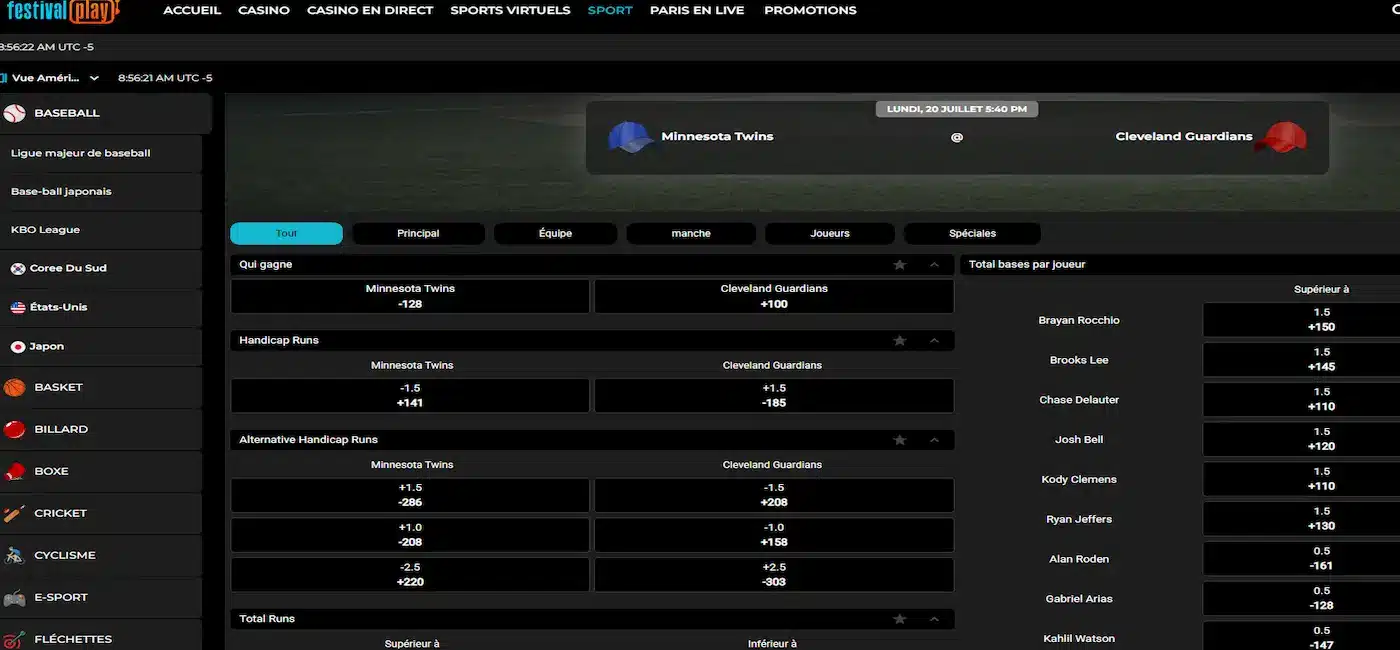The width and height of the screenshot is (1400, 650).
Task: Favorite the Total Runs market star
Action: (x=899, y=619)
